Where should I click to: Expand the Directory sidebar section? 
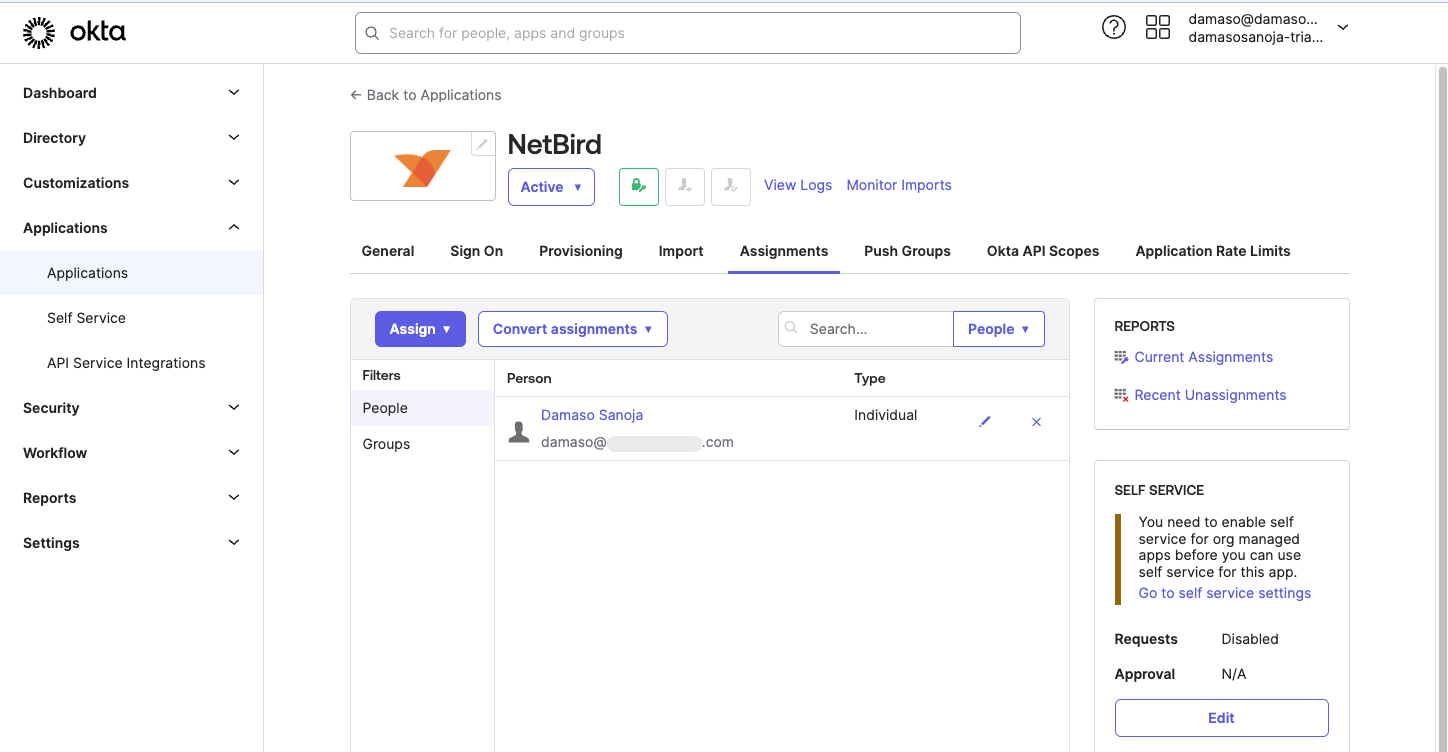click(x=129, y=137)
